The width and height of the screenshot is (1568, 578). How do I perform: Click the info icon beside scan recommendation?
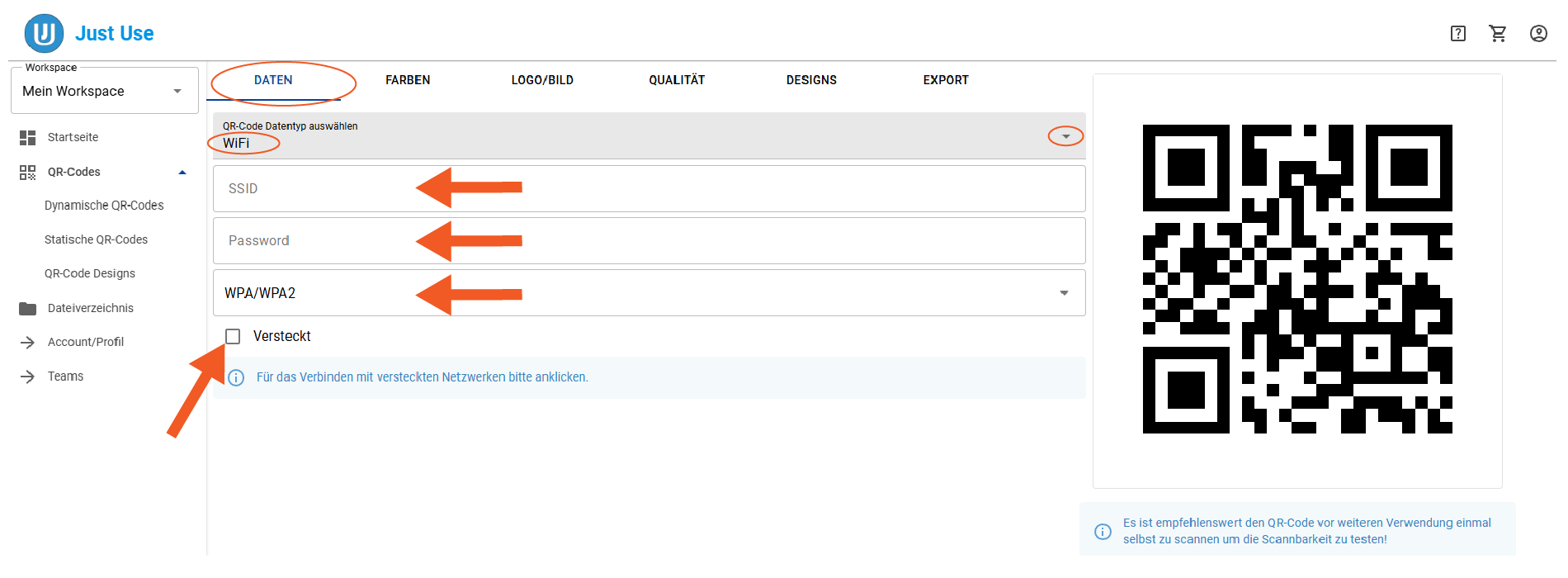[1103, 531]
